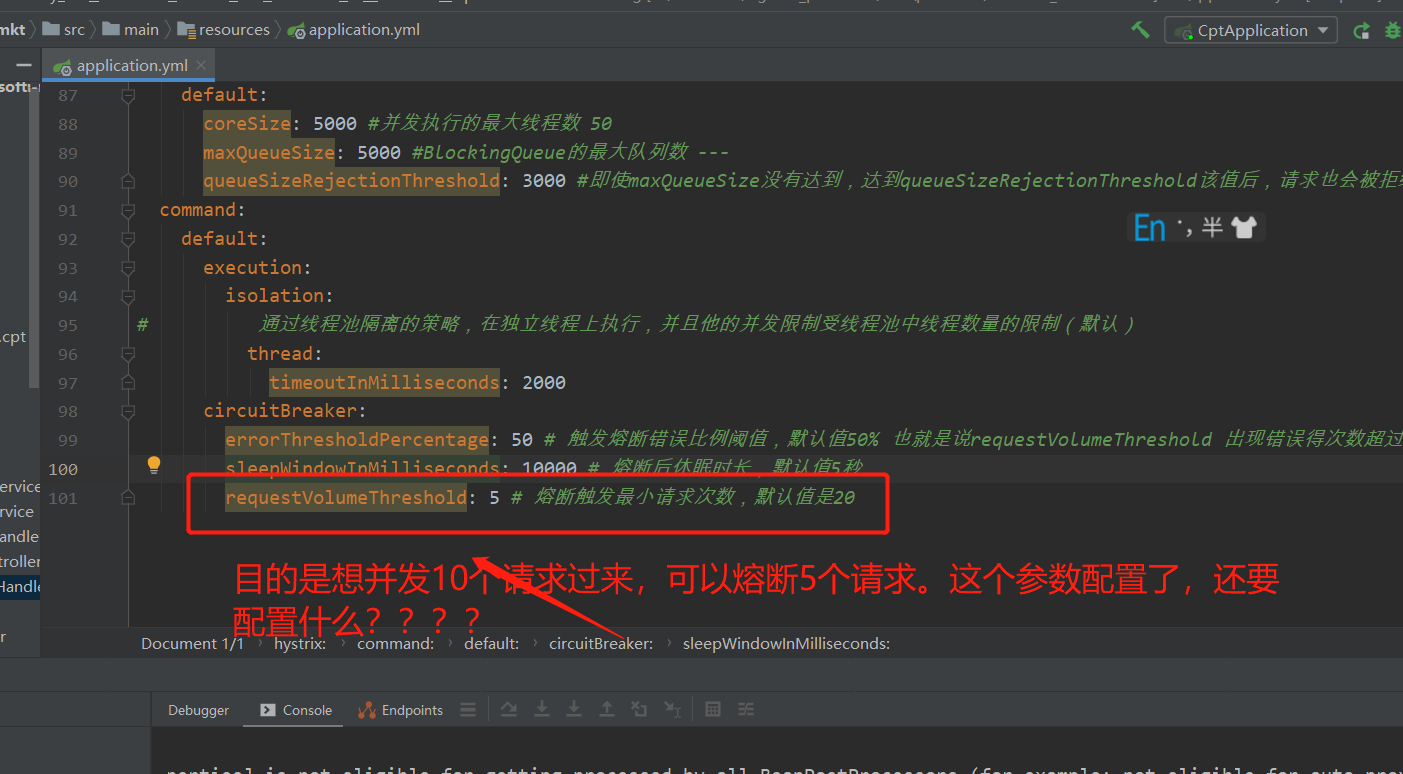Viewport: 1403px width, 774px height.
Task: Click the intention light bulb on line 100
Action: (154, 465)
